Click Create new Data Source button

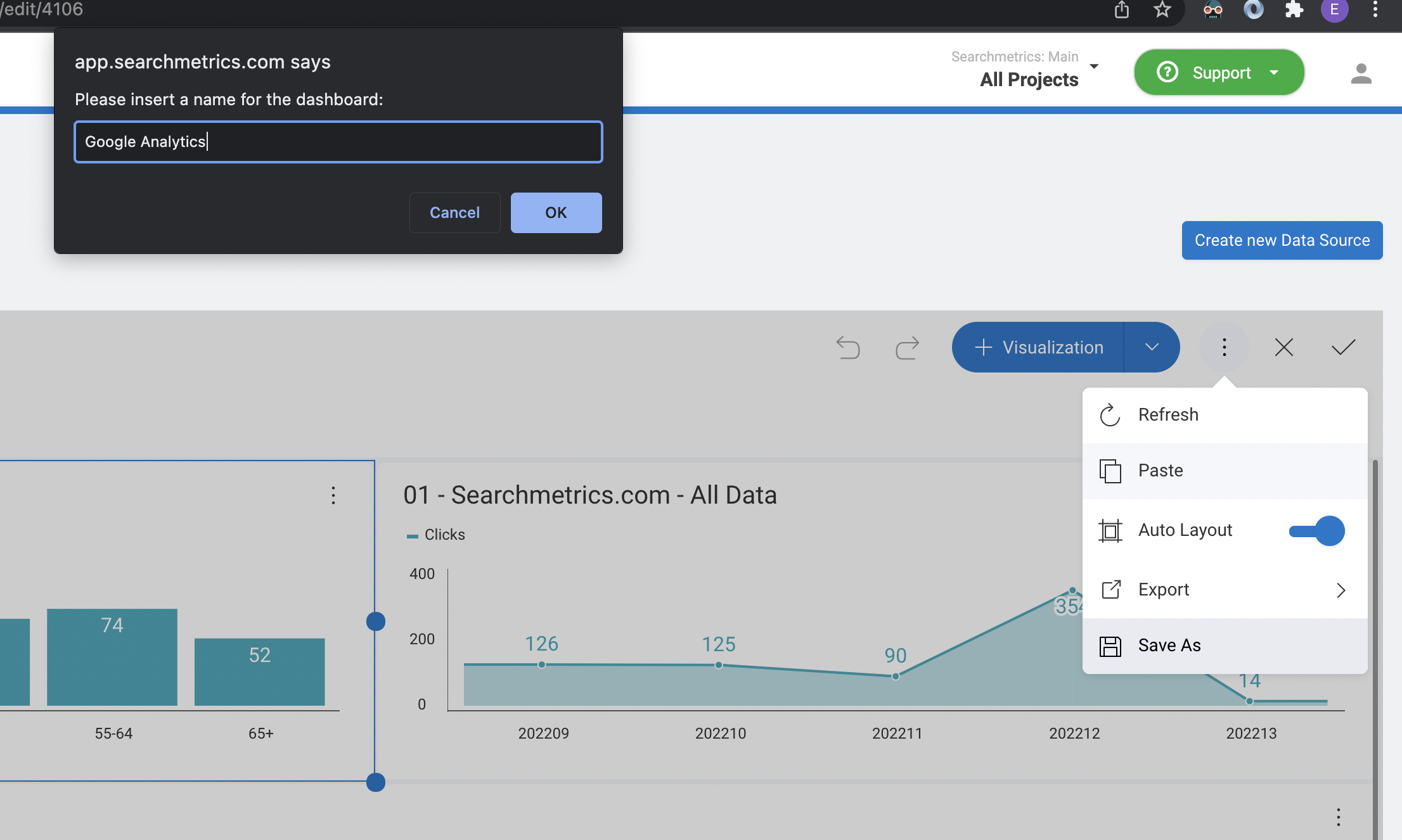[x=1282, y=240]
